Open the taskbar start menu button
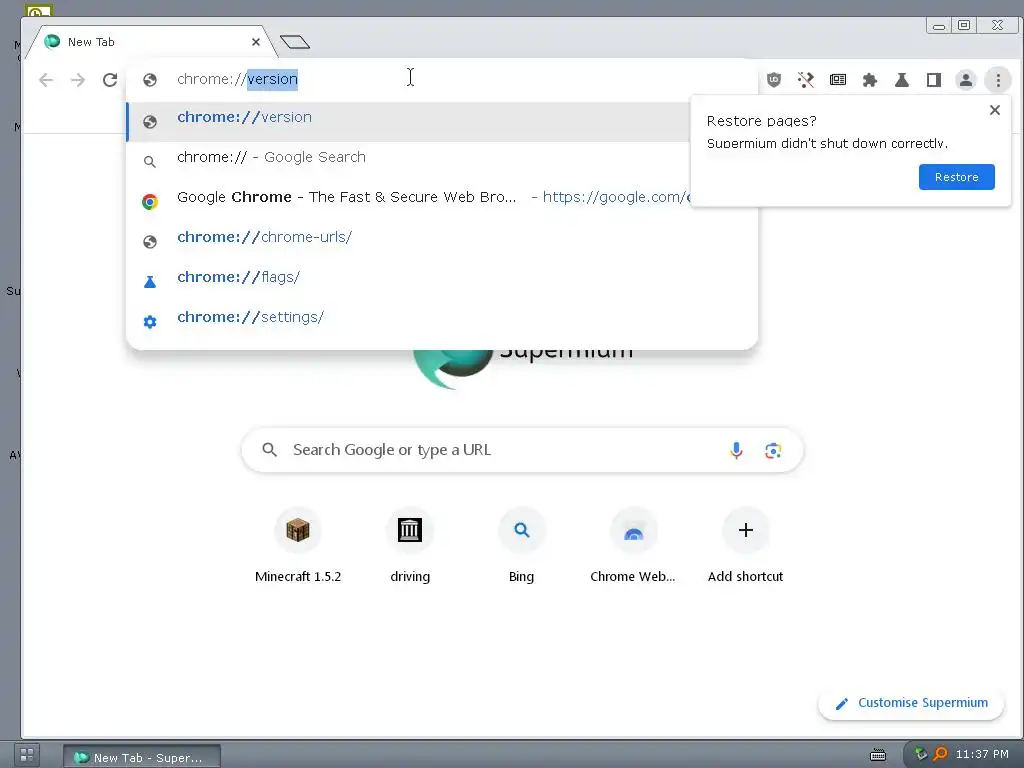 click(x=27, y=755)
